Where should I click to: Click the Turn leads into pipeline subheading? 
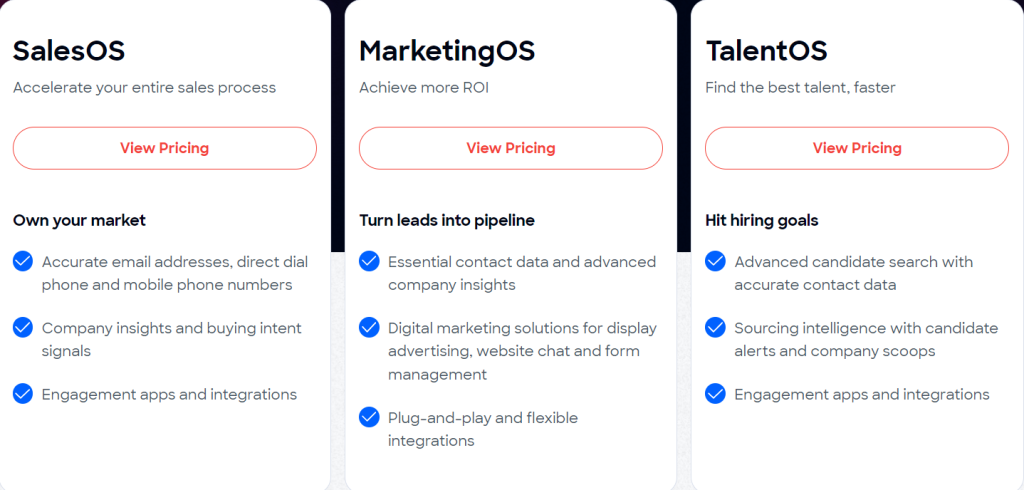coord(447,221)
